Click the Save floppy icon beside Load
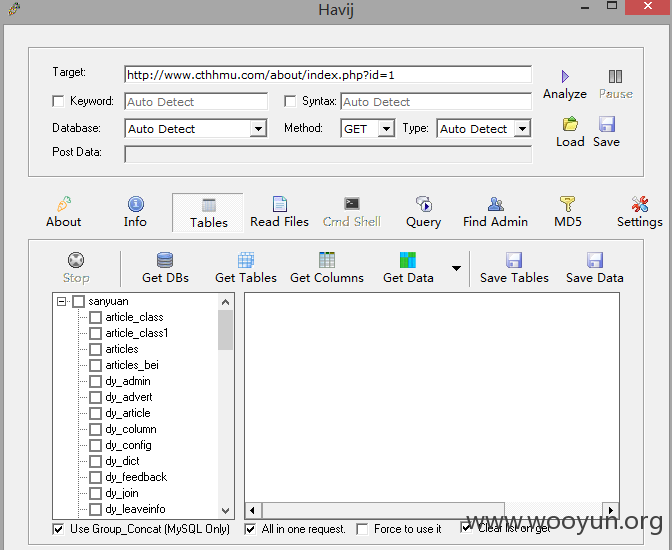The width and height of the screenshot is (672, 550). (607, 124)
